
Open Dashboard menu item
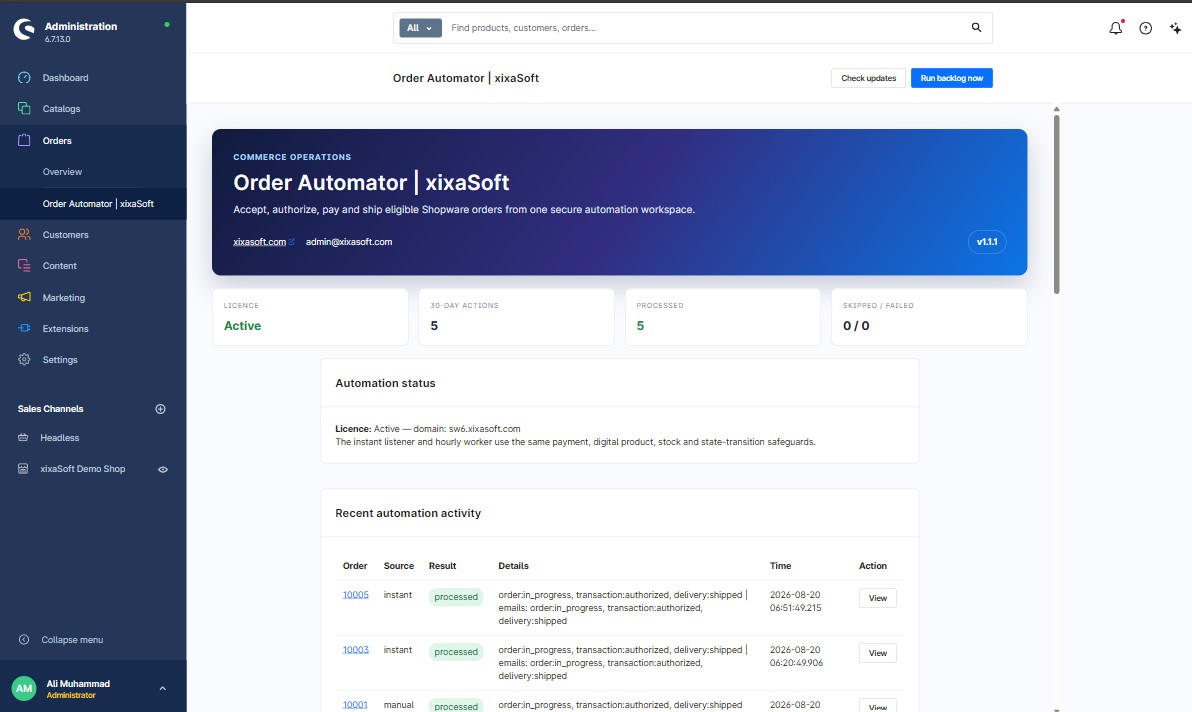coord(65,78)
